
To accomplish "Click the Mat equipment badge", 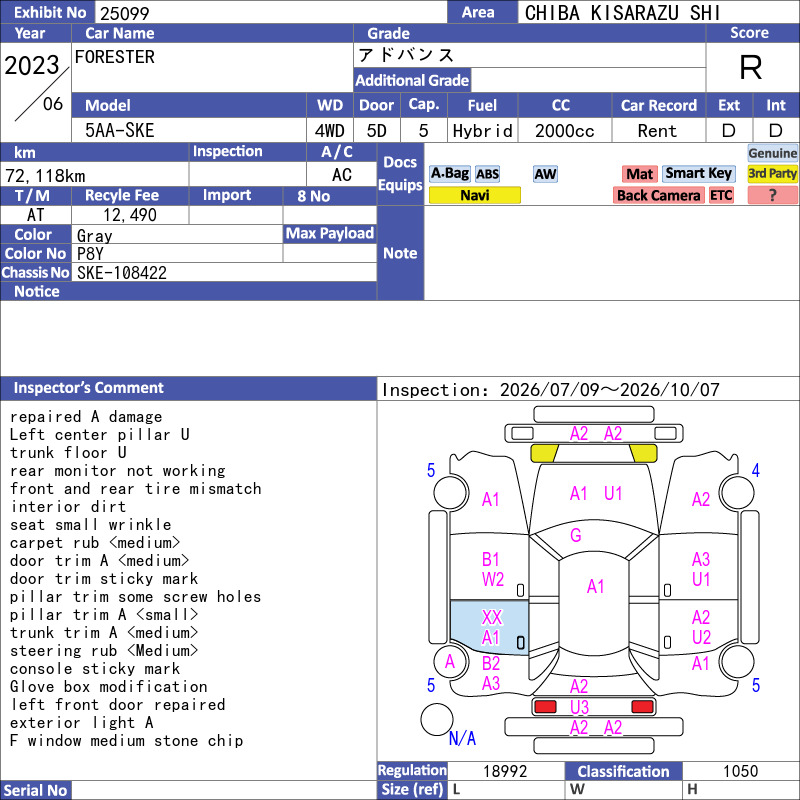I will [639, 174].
